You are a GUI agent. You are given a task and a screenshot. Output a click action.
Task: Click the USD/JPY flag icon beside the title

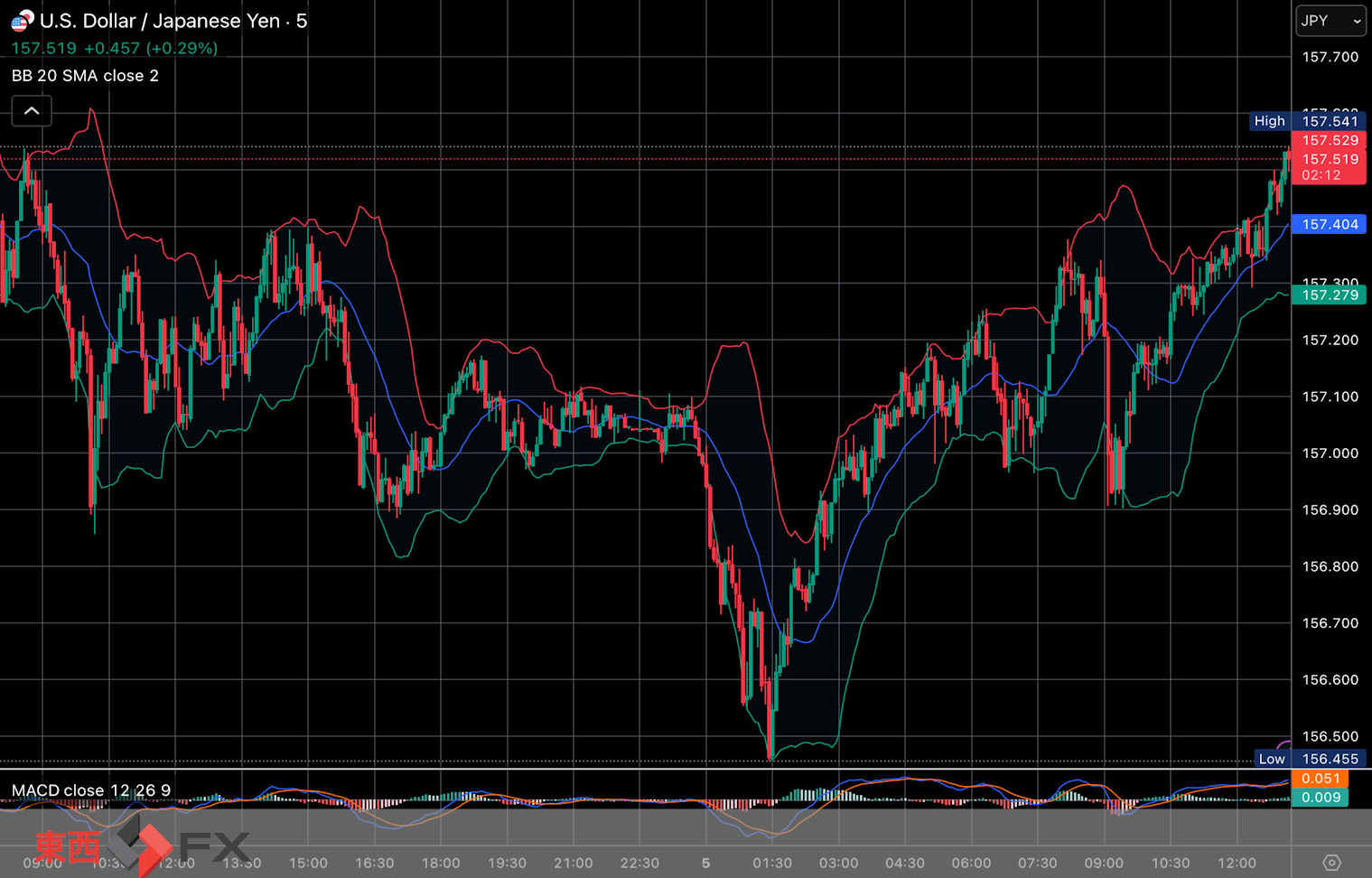tap(22, 20)
